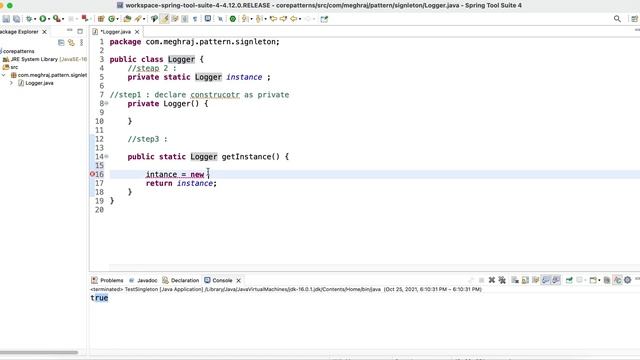Viewport: 640px width, 360px height.
Task: Open Coverage launch dropdown arrow
Action: pos(63,19)
